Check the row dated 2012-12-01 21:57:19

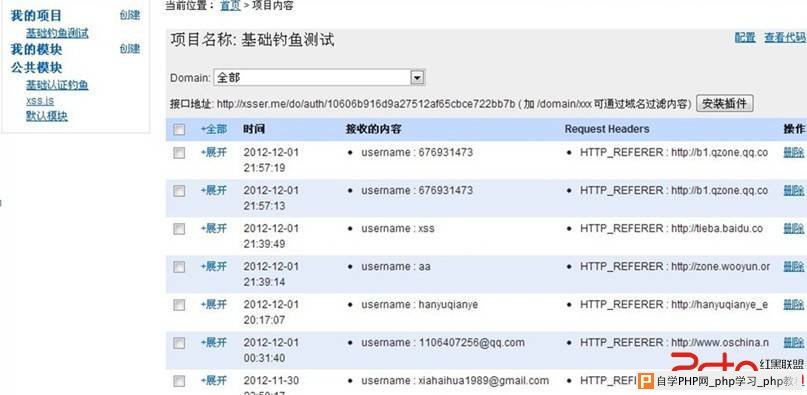click(x=179, y=152)
